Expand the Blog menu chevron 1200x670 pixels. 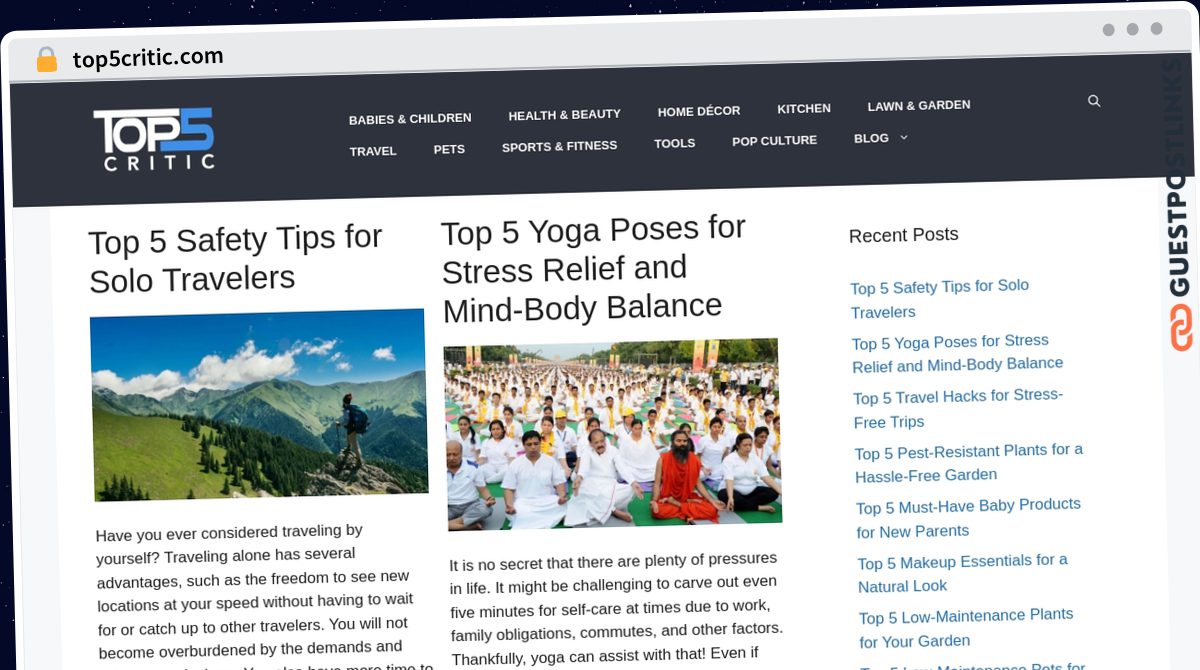click(x=904, y=137)
